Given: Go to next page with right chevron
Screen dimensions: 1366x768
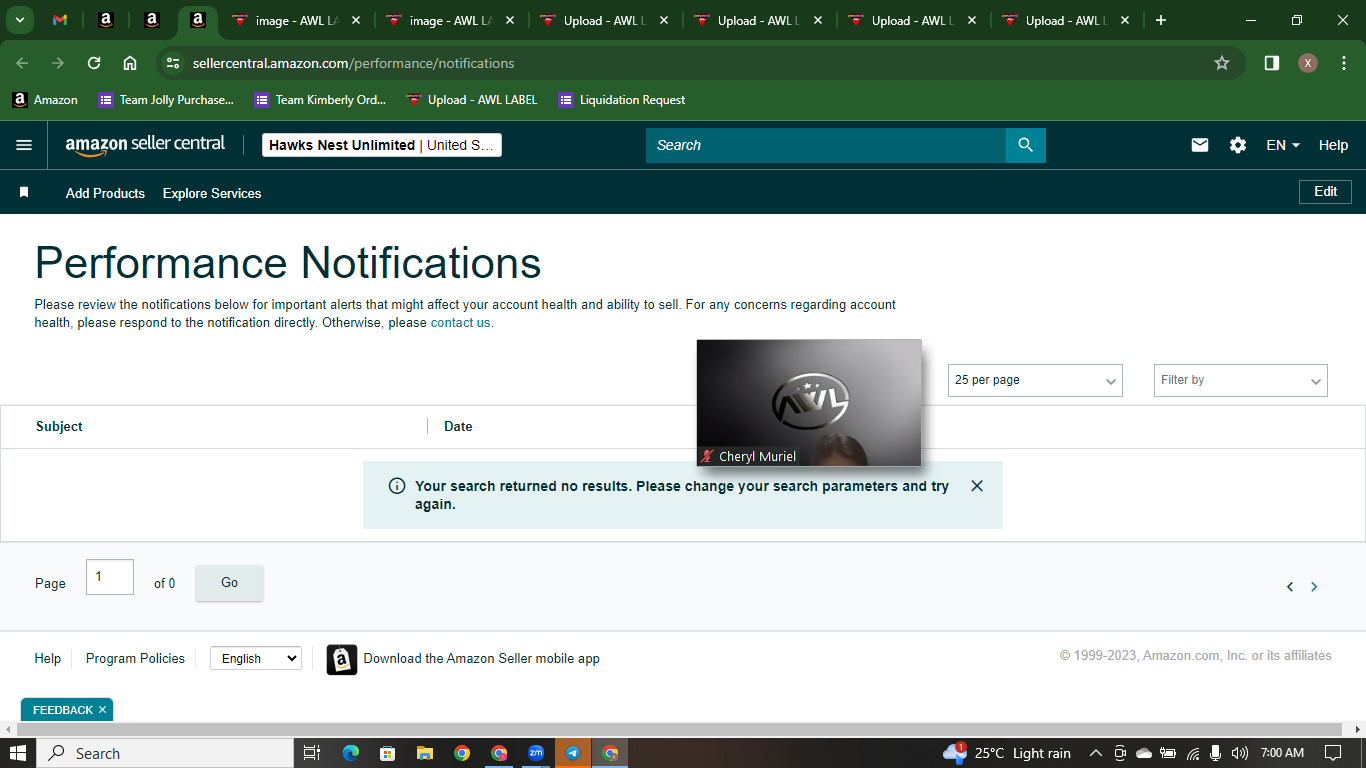Looking at the screenshot, I should coord(1314,587).
